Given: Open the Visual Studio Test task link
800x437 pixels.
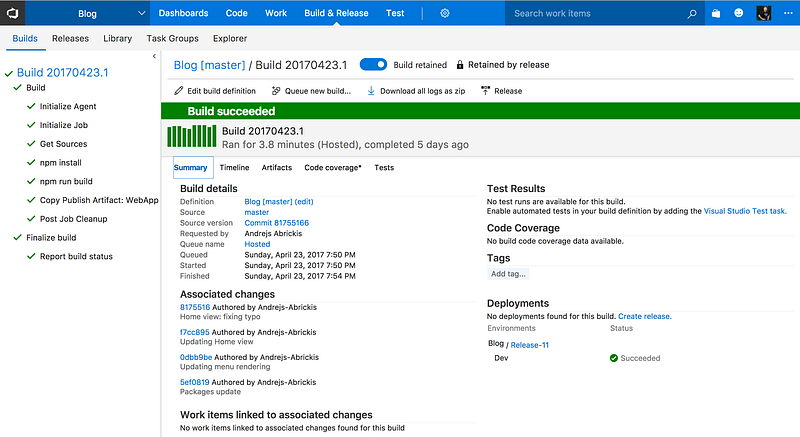Looking at the screenshot, I should click(745, 211).
